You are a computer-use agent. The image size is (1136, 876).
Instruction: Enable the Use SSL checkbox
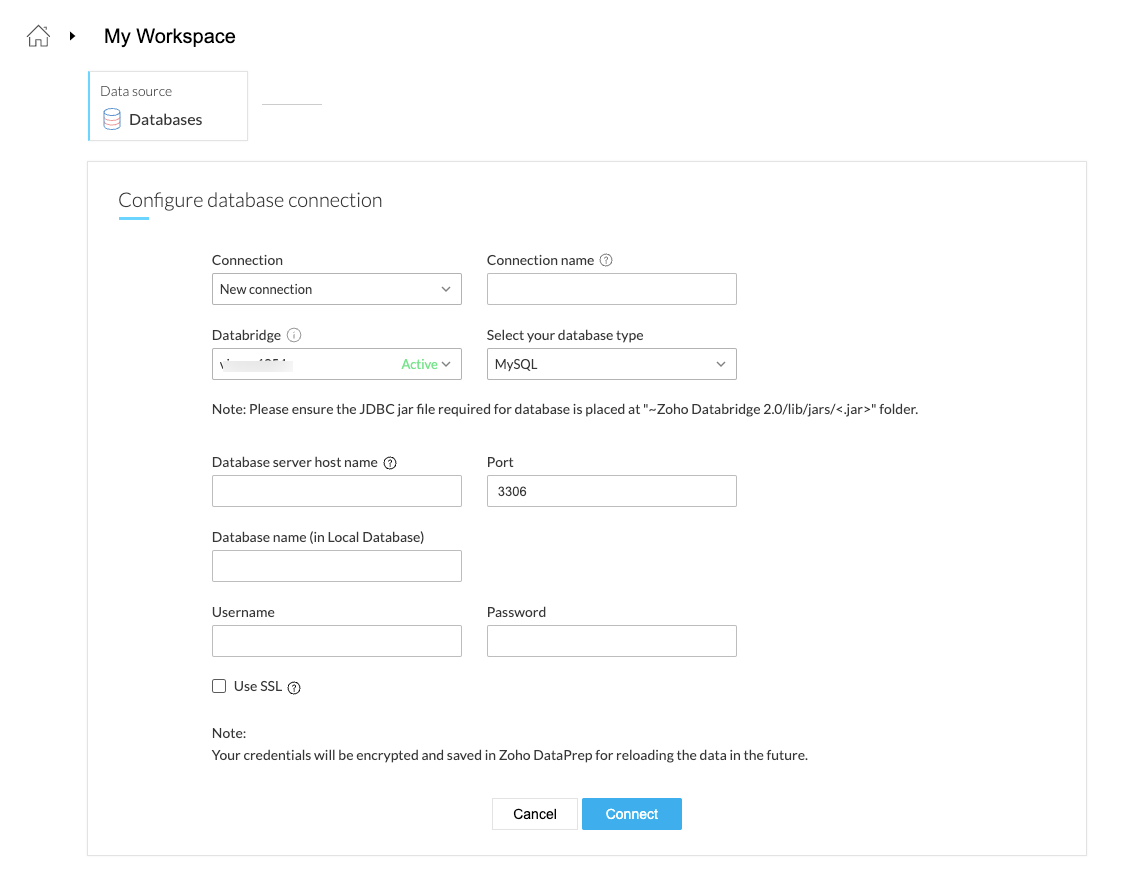pos(219,686)
